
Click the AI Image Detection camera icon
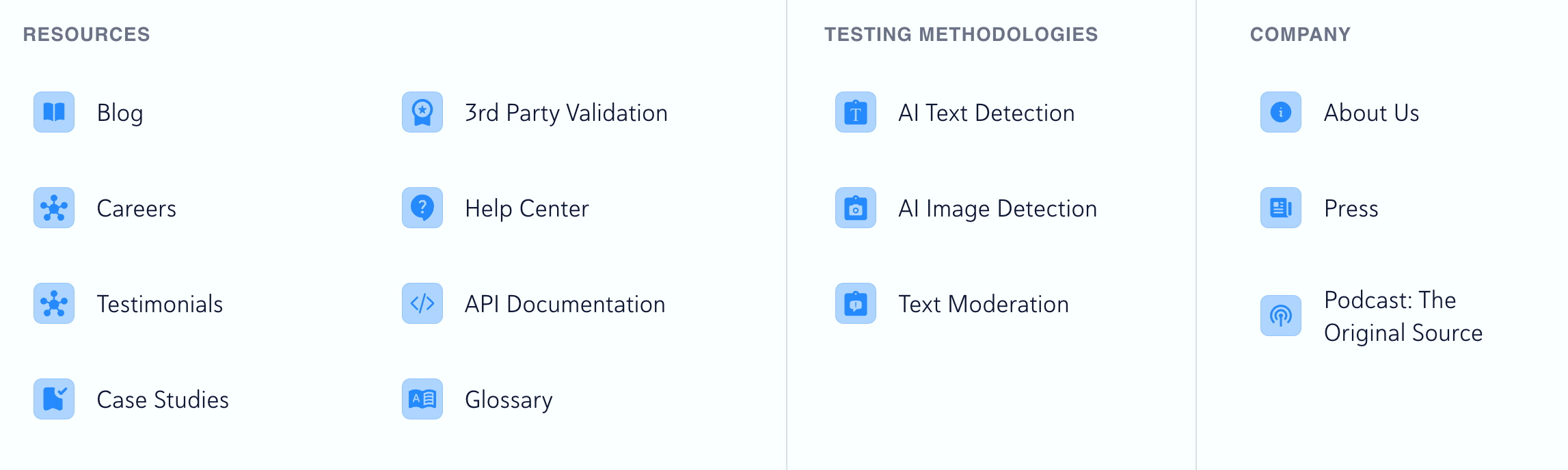[856, 208]
